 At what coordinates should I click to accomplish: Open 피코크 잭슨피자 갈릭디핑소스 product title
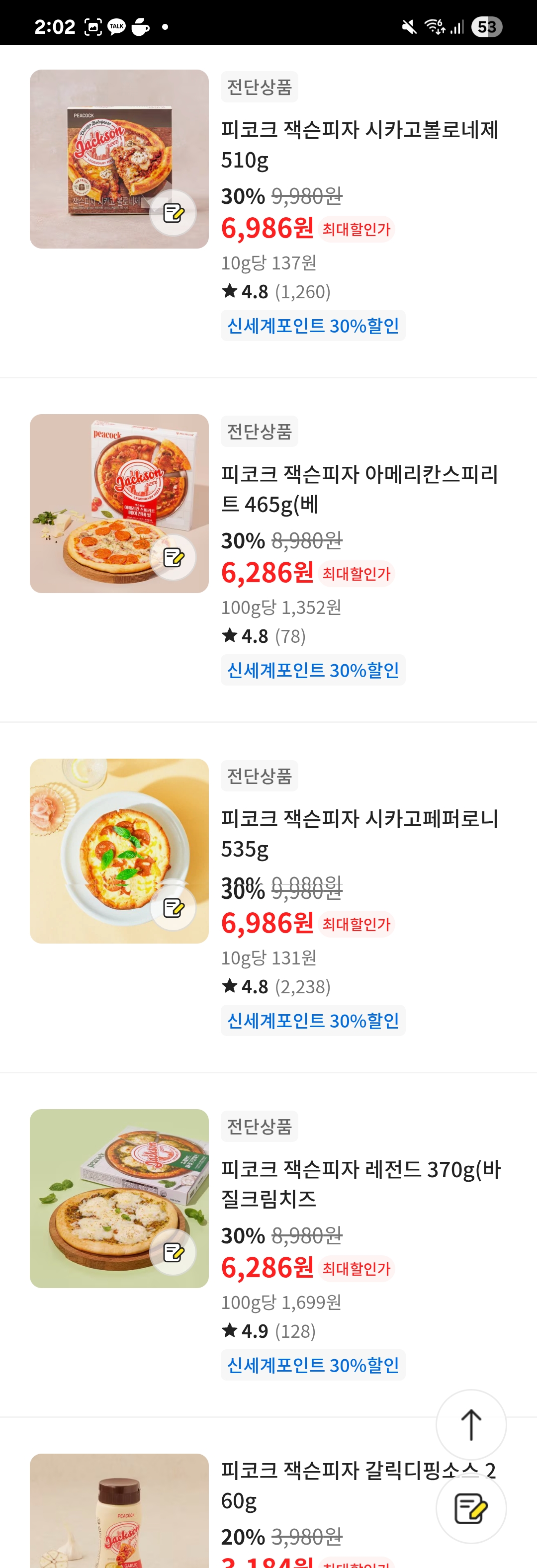click(x=358, y=1485)
